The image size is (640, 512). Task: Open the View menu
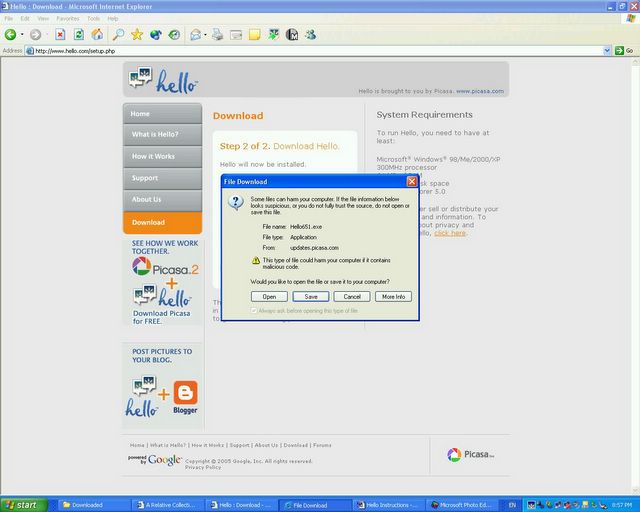click(x=43, y=19)
